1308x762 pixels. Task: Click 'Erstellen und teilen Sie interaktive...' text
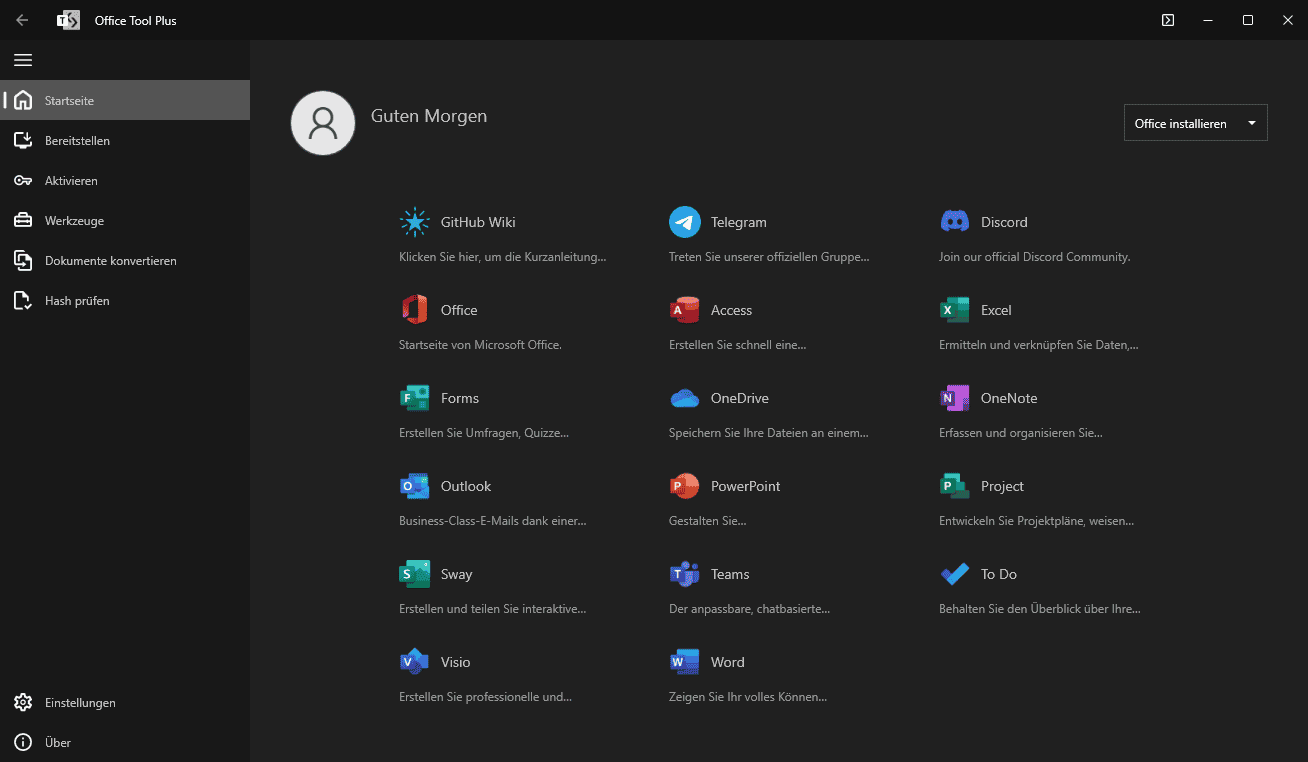tap(493, 609)
